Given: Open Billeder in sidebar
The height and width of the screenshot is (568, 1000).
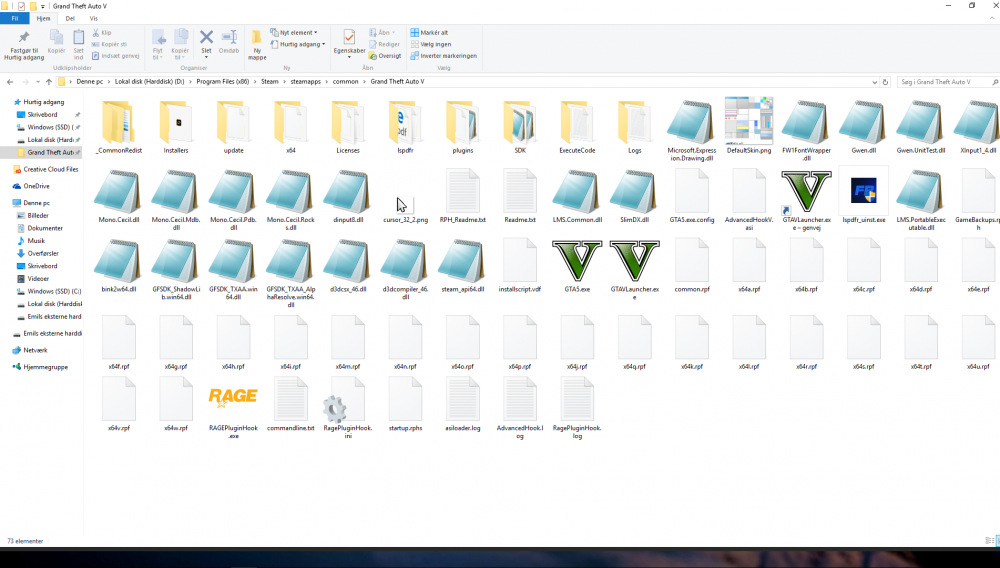Looking at the screenshot, I should click(x=38, y=215).
